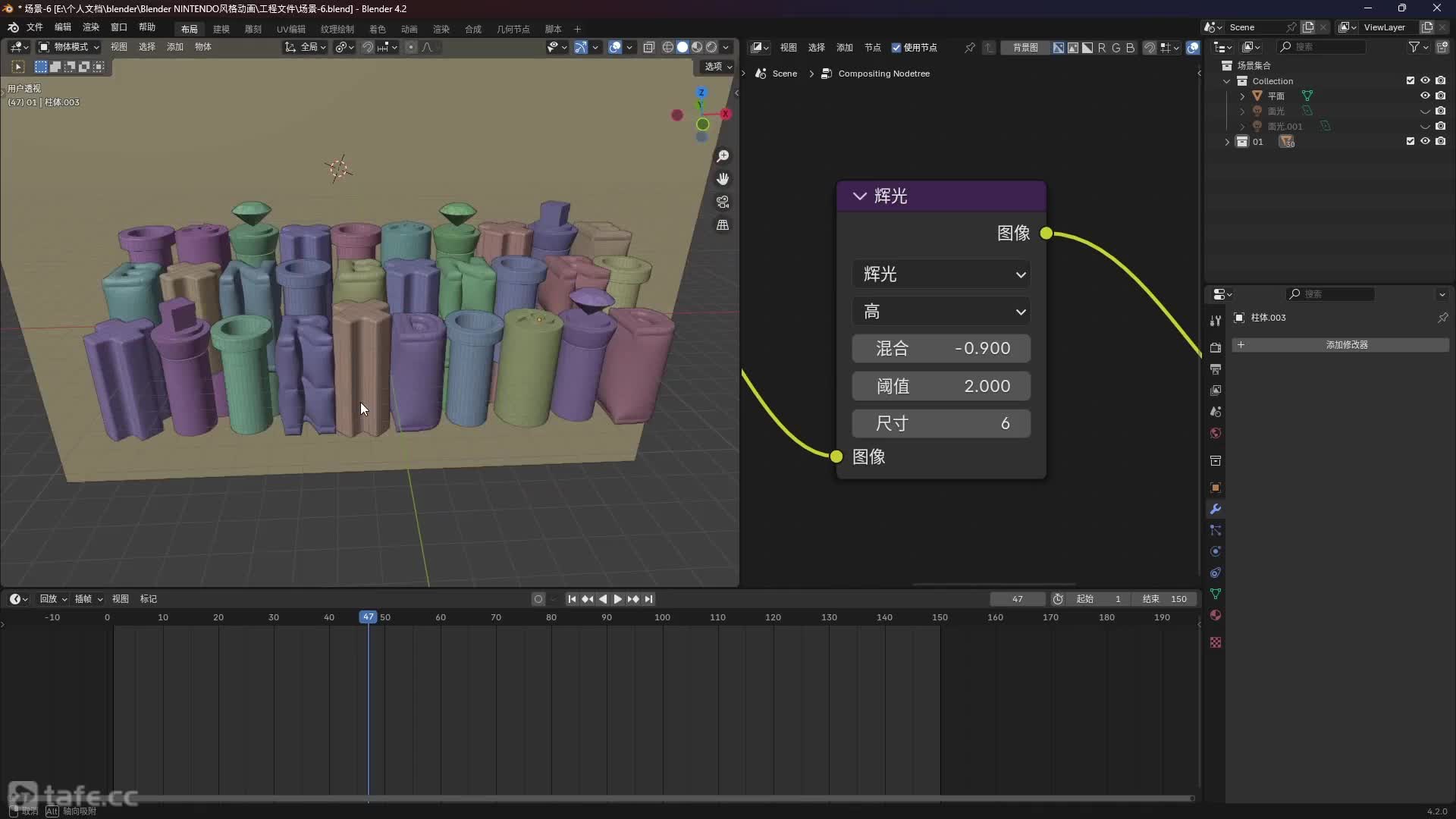
Task: Open the Object properties tab (orange square)
Action: (1216, 488)
